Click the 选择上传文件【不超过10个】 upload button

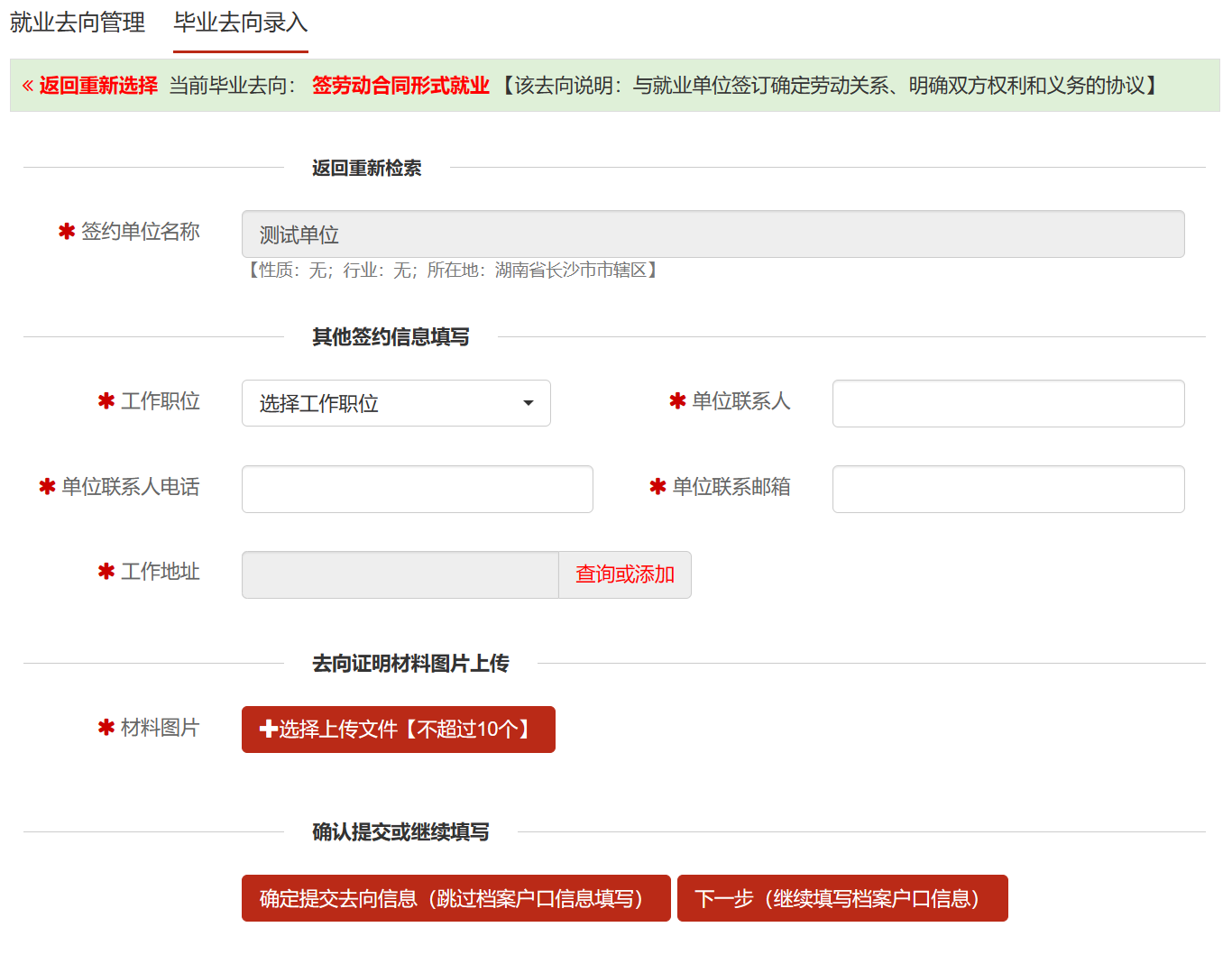(399, 730)
